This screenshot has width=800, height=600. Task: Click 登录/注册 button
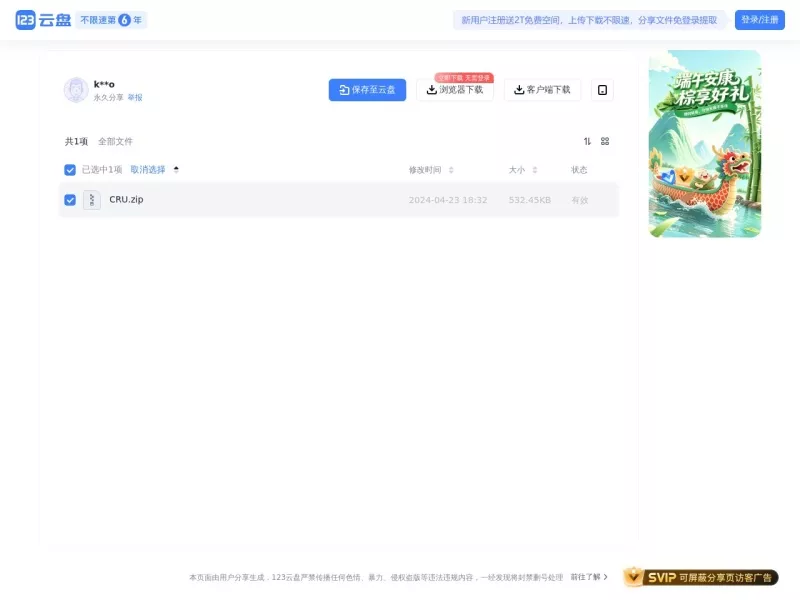click(760, 20)
